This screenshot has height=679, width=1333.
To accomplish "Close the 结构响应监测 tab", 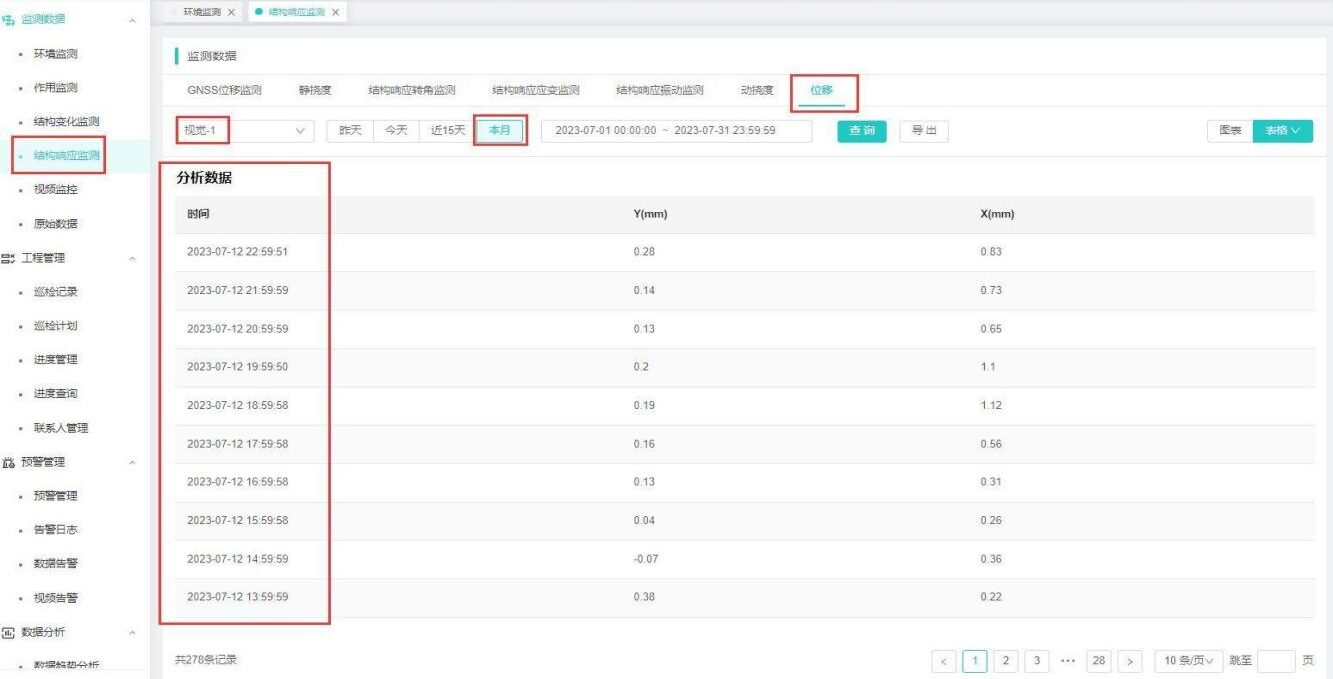I will [336, 12].
